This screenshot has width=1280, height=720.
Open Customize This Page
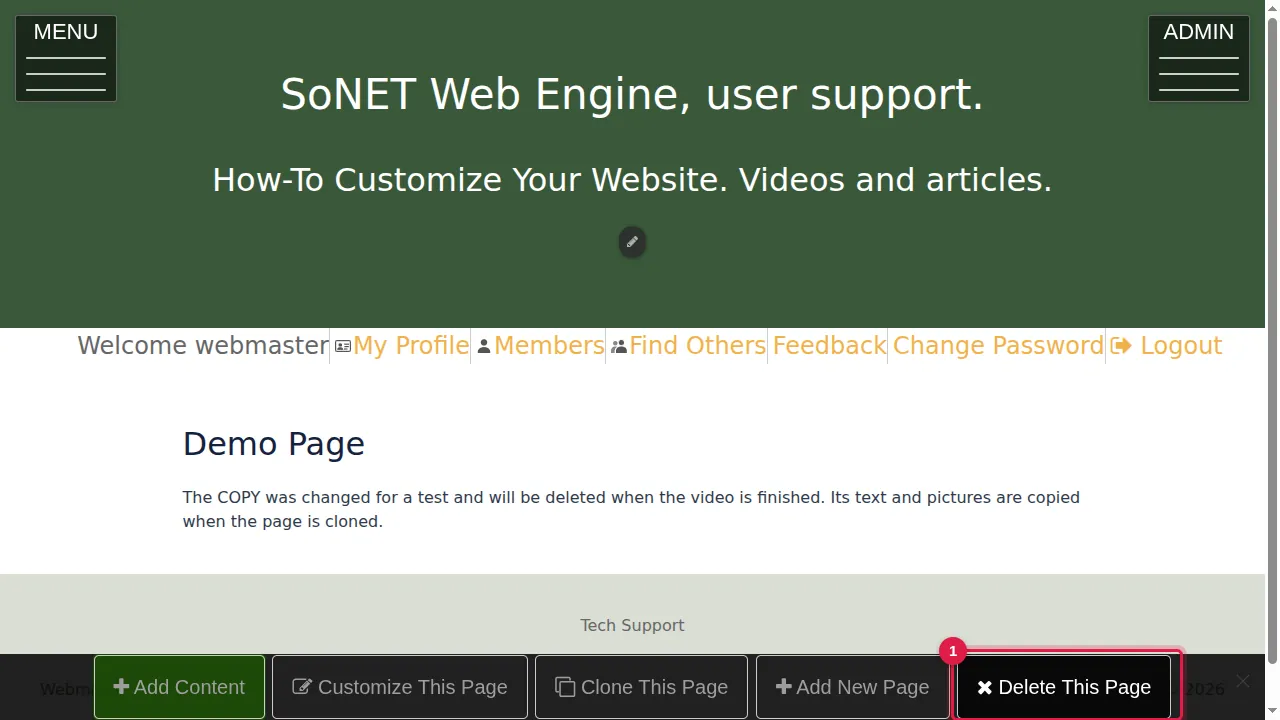point(400,687)
